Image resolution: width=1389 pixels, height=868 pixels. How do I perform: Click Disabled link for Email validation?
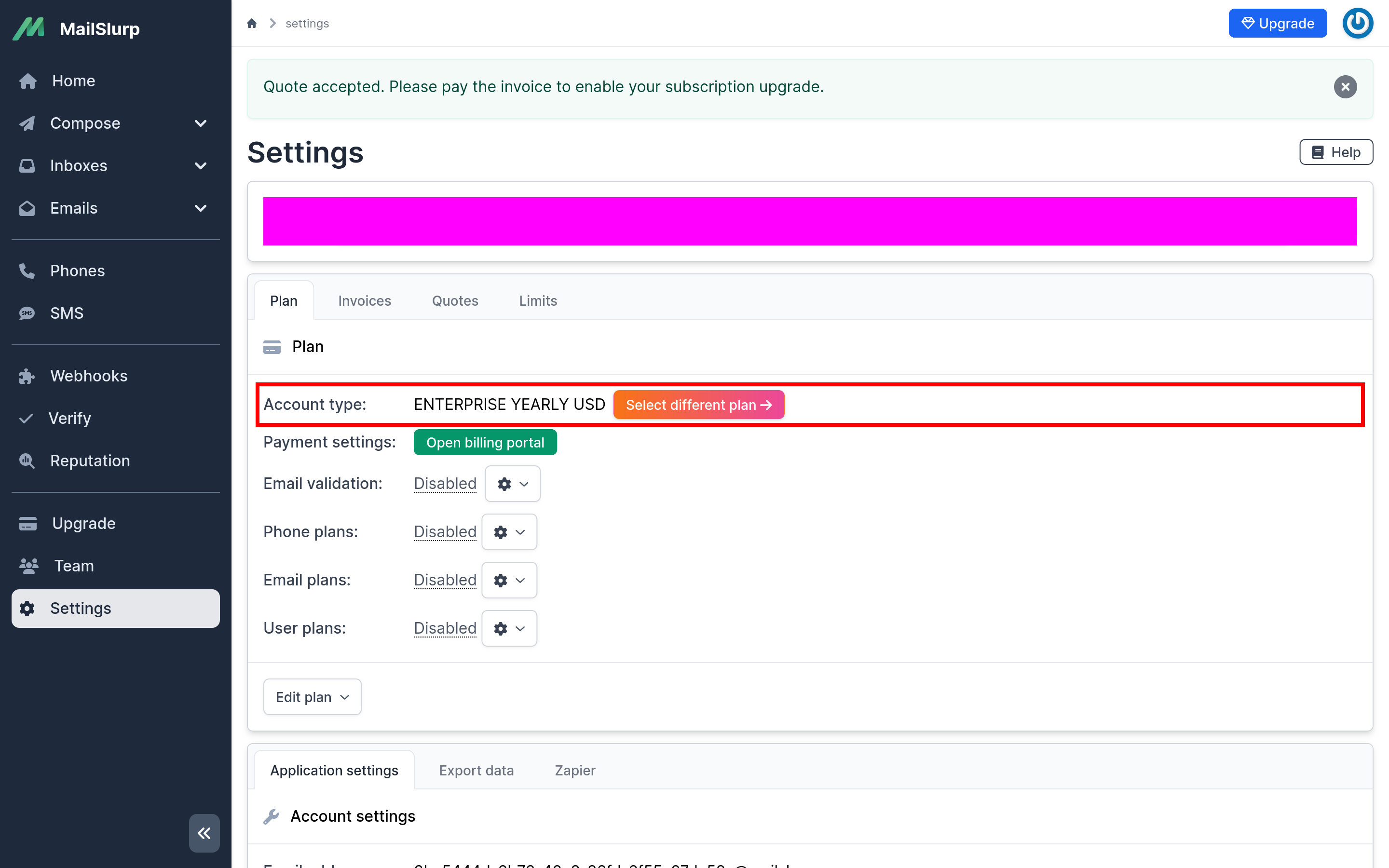point(445,484)
